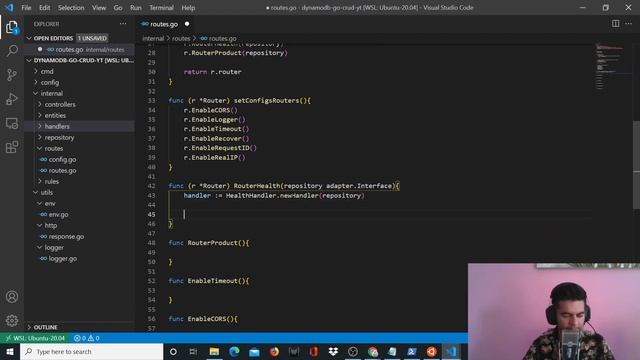Viewport: 640px width, 360px height.
Task: Click the Type here to search box
Action: point(91,351)
